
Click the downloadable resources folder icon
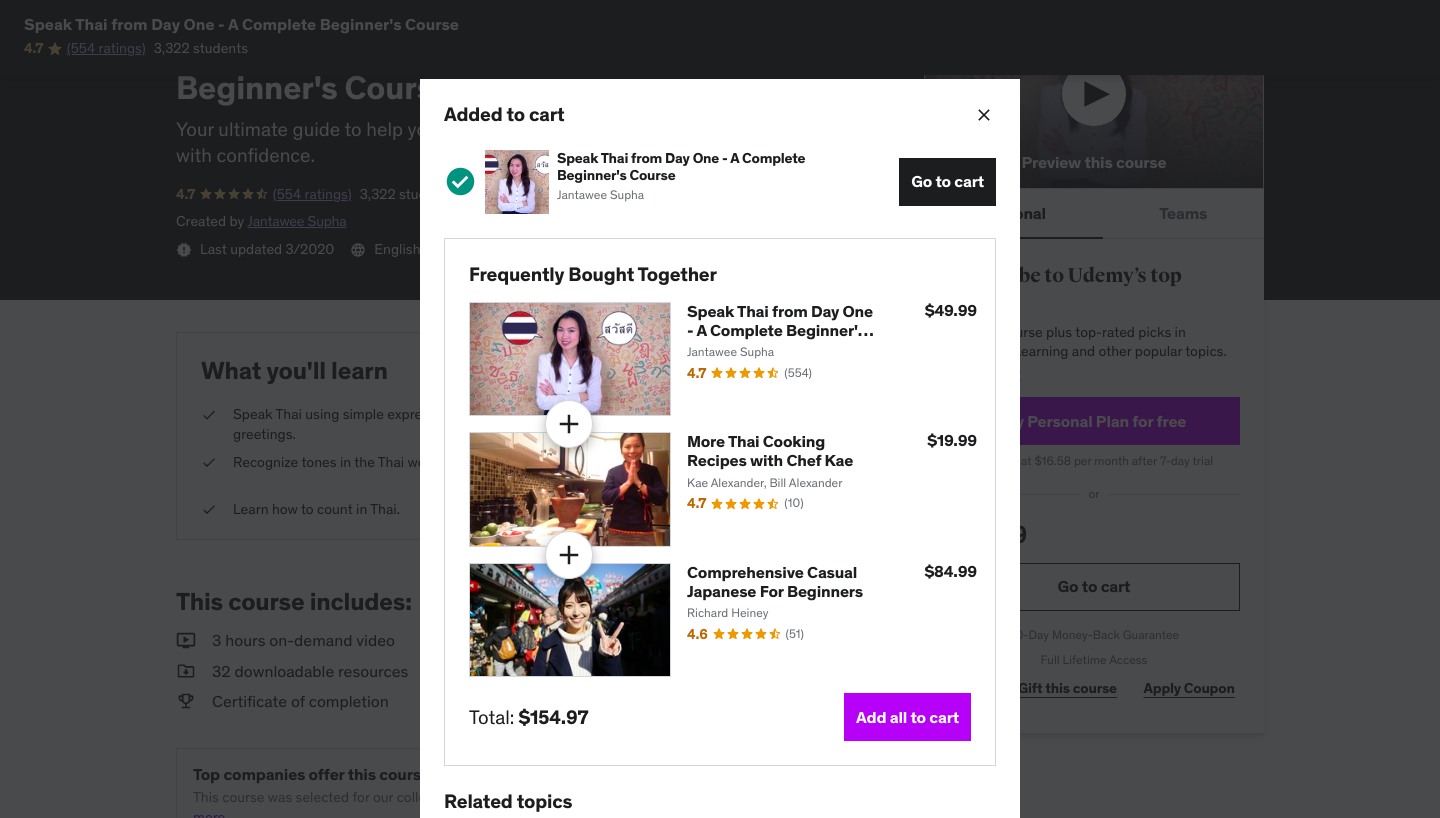coord(186,671)
